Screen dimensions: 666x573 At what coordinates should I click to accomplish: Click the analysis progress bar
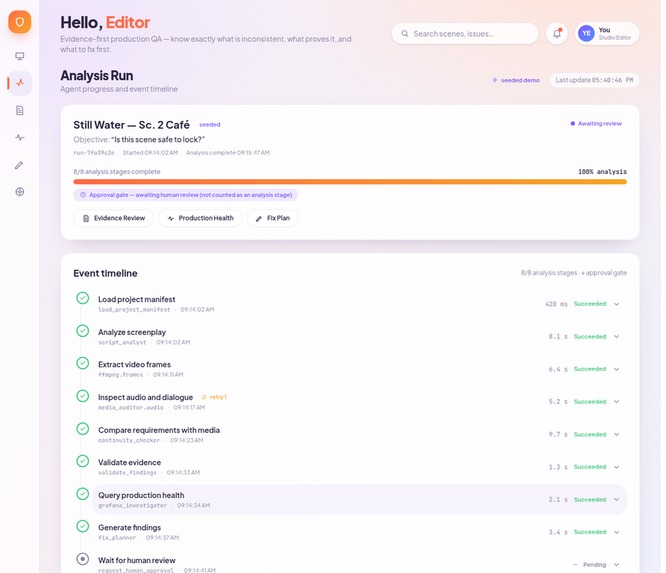point(350,182)
